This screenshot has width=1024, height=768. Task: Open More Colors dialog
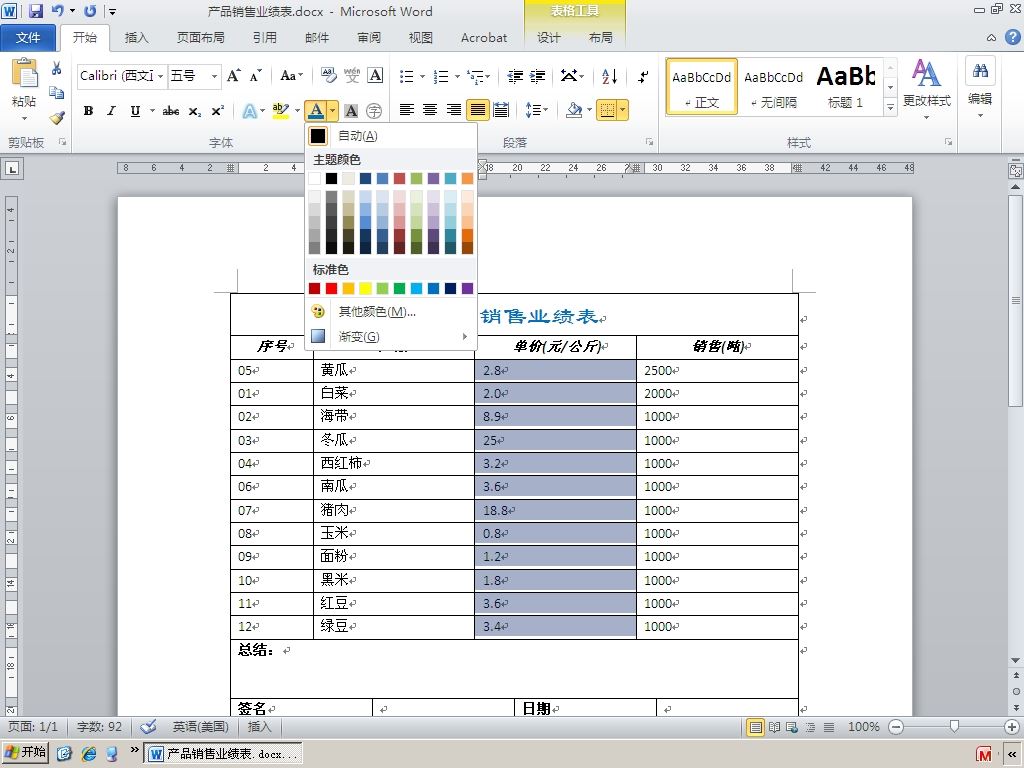pos(391,312)
